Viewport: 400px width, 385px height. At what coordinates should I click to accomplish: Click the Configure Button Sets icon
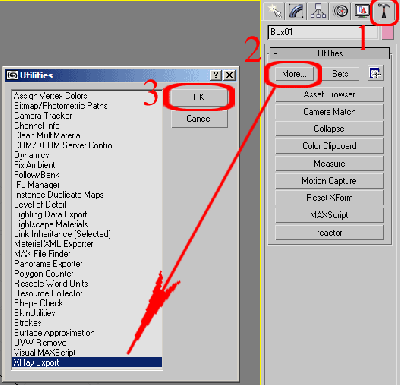click(376, 74)
